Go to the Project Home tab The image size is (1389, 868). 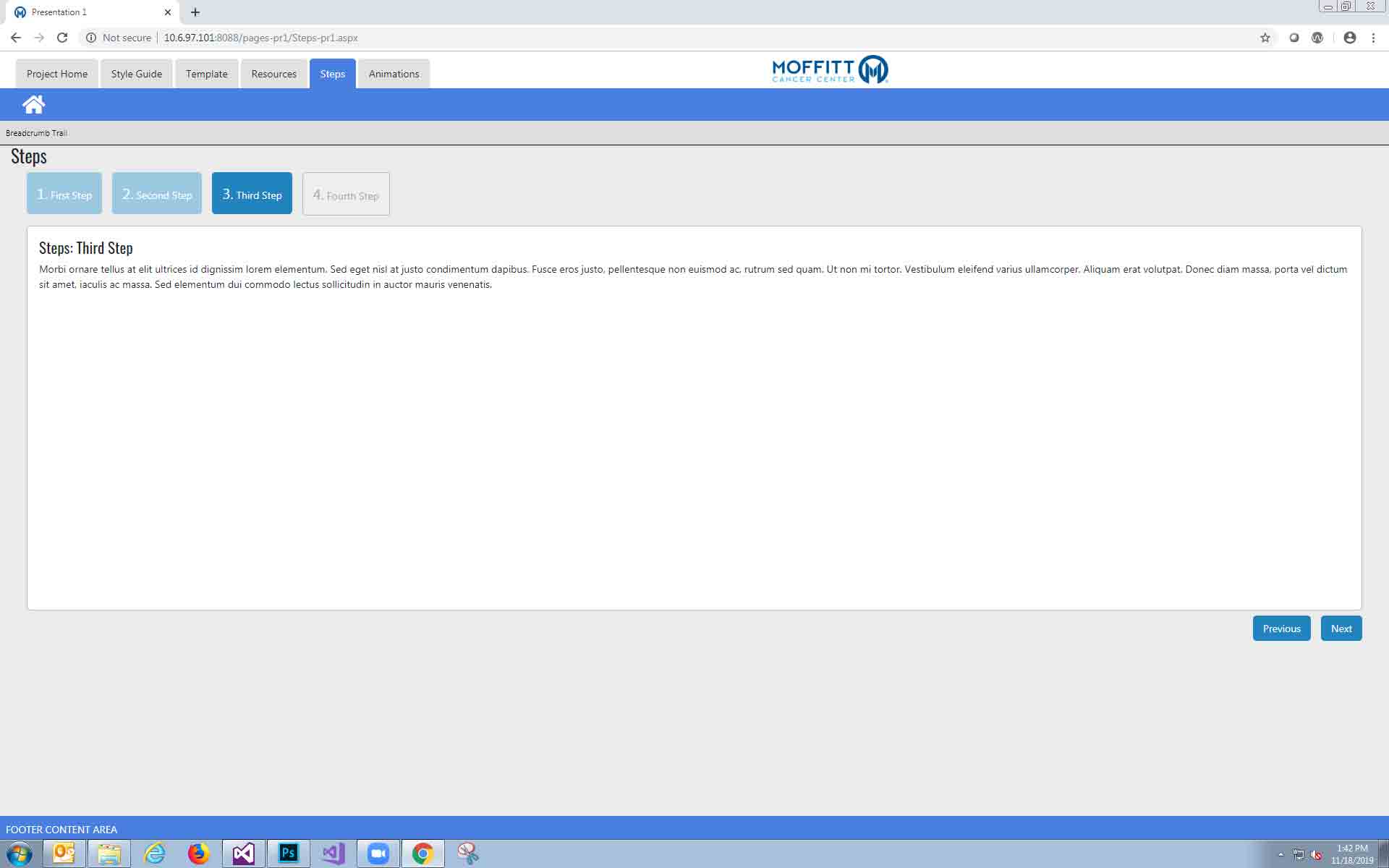[x=56, y=74]
